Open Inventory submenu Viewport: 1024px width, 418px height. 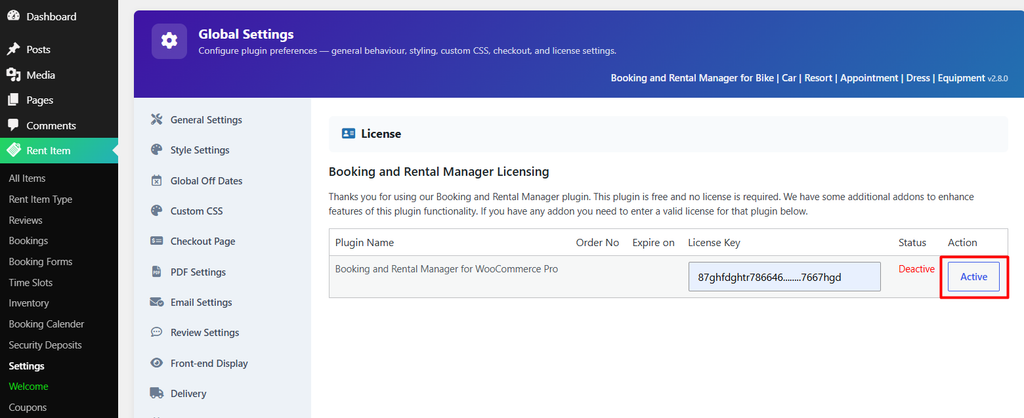coord(29,303)
